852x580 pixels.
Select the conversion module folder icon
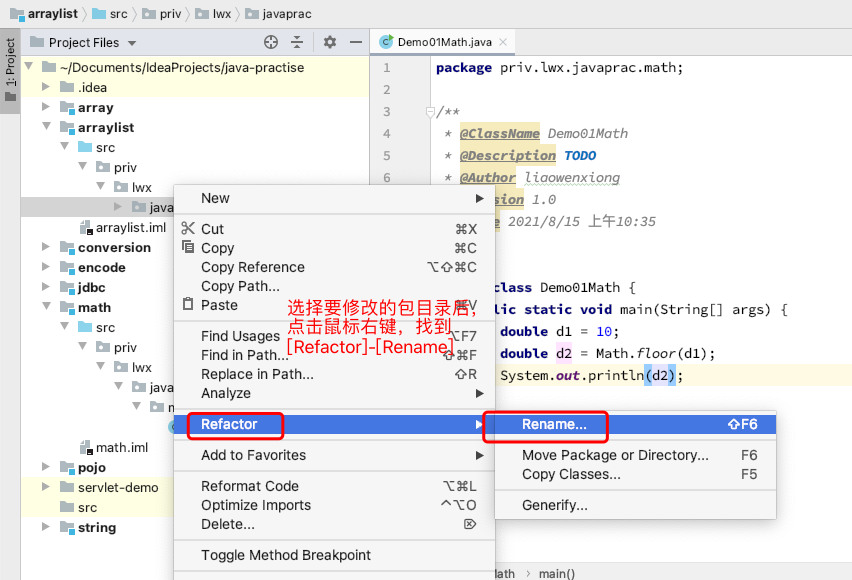[67, 247]
